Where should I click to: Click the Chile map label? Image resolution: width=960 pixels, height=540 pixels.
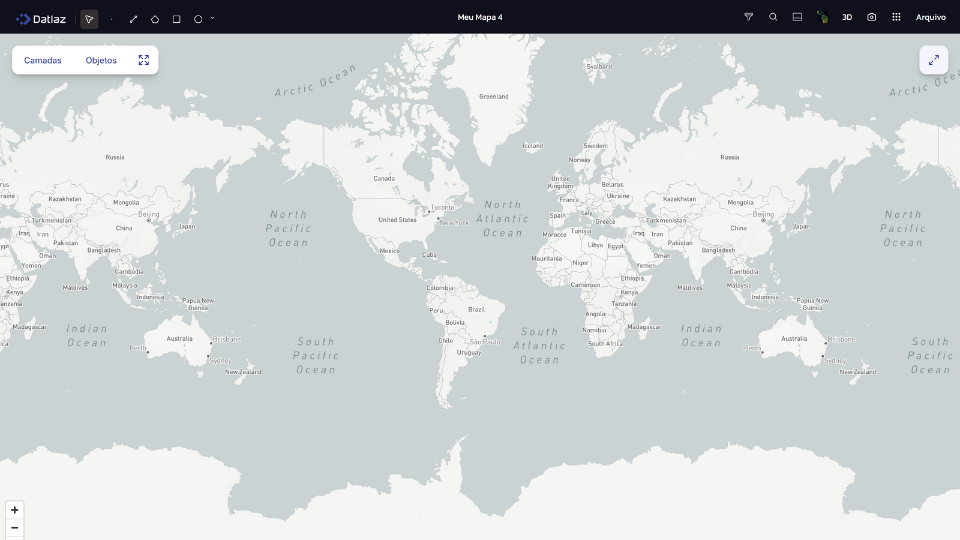pos(445,340)
